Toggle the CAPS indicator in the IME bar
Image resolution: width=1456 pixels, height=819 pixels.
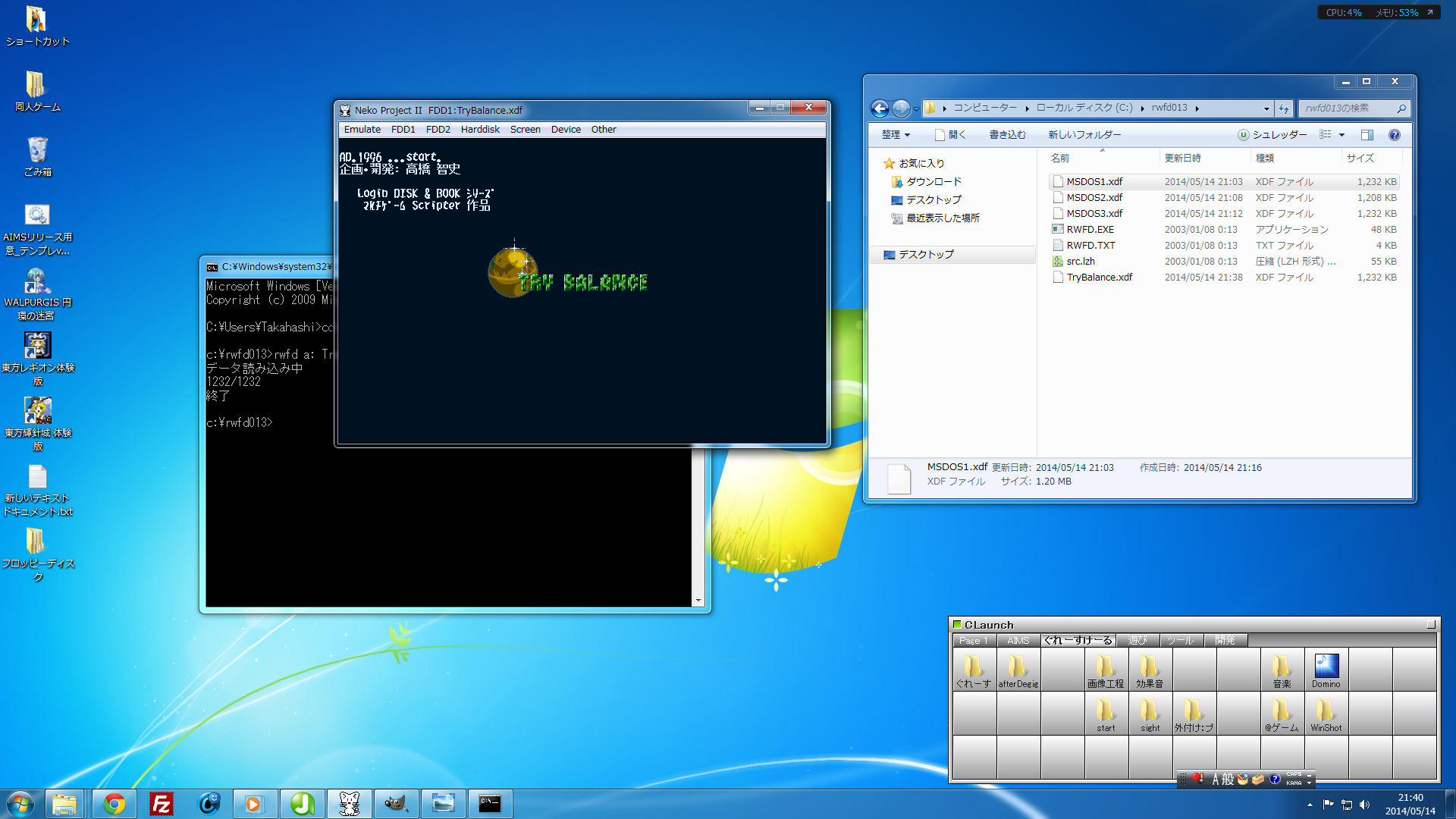[x=1294, y=774]
